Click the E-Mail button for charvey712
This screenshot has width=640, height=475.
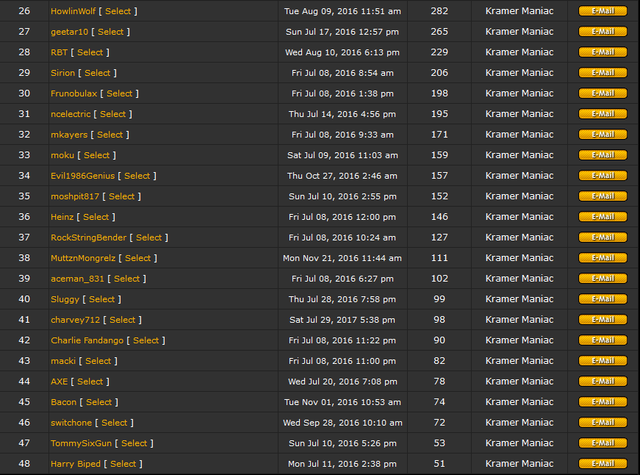tap(603, 320)
